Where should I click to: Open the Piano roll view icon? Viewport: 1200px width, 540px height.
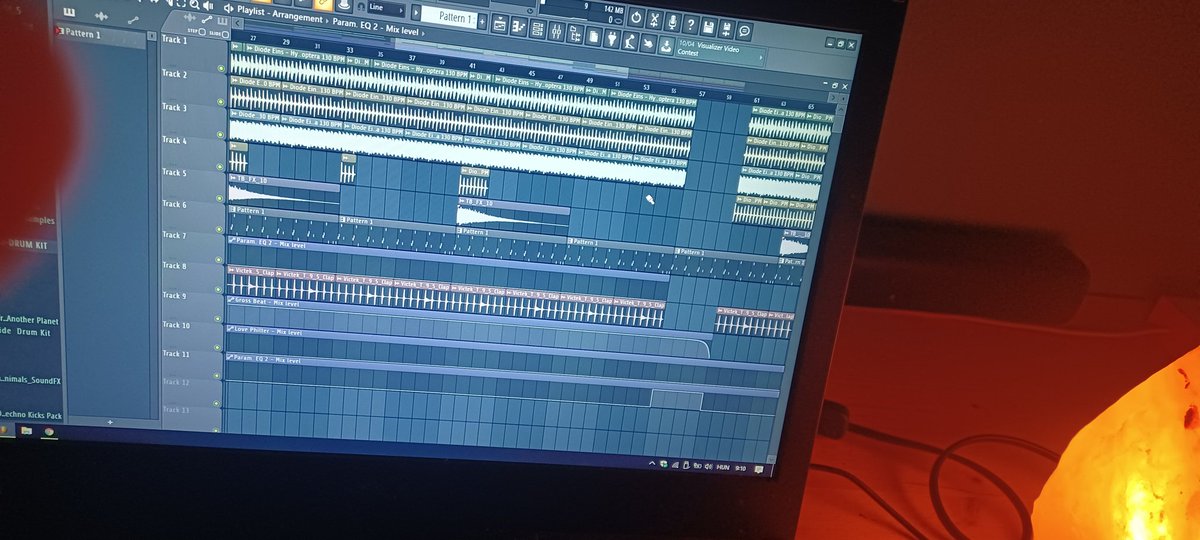(x=519, y=26)
